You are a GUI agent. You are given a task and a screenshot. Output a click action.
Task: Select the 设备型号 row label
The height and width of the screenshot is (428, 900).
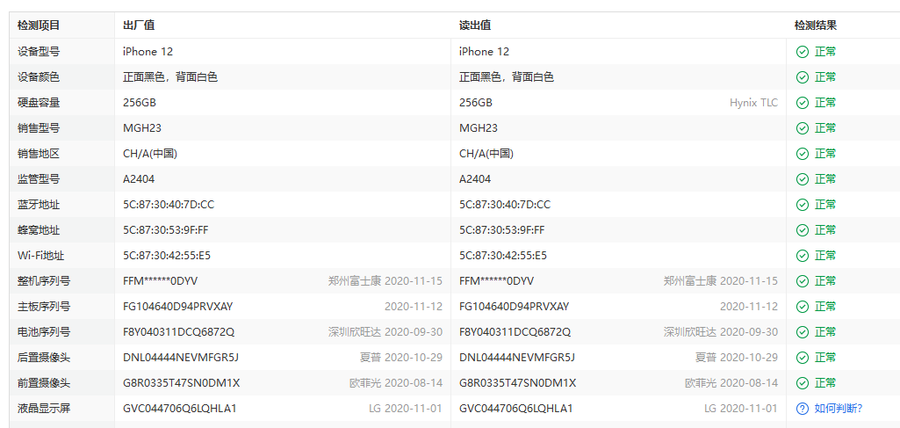38,52
